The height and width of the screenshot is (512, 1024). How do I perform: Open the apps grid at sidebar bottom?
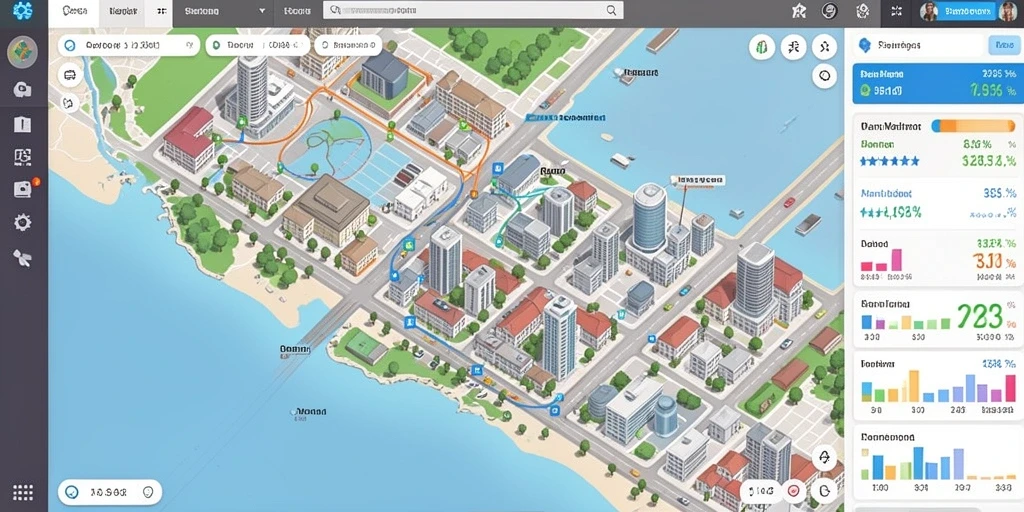[x=23, y=492]
